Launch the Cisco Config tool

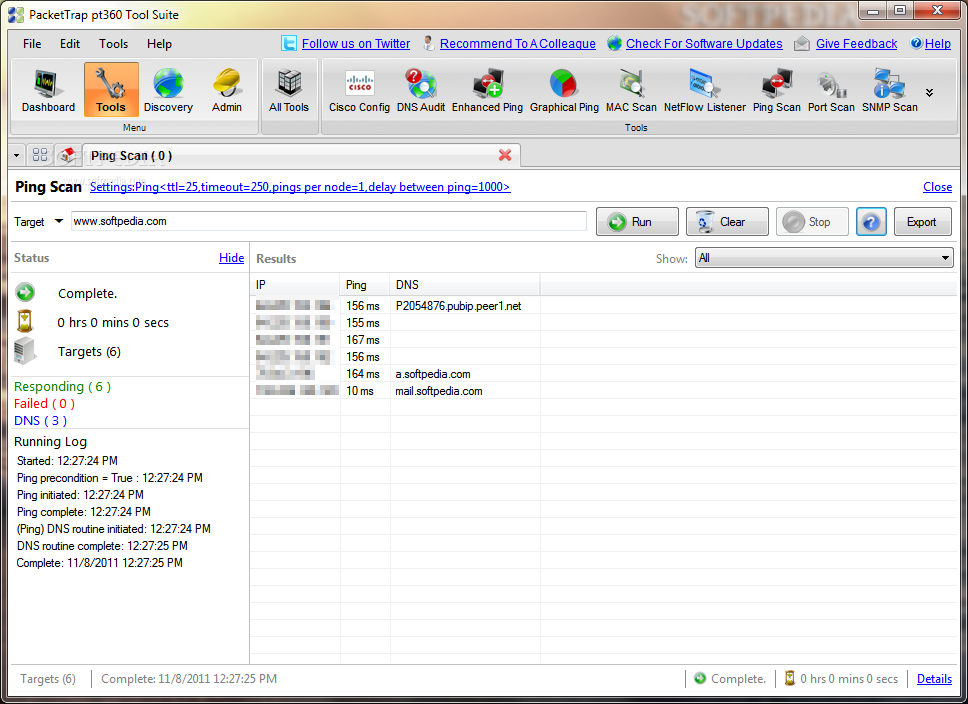(359, 91)
